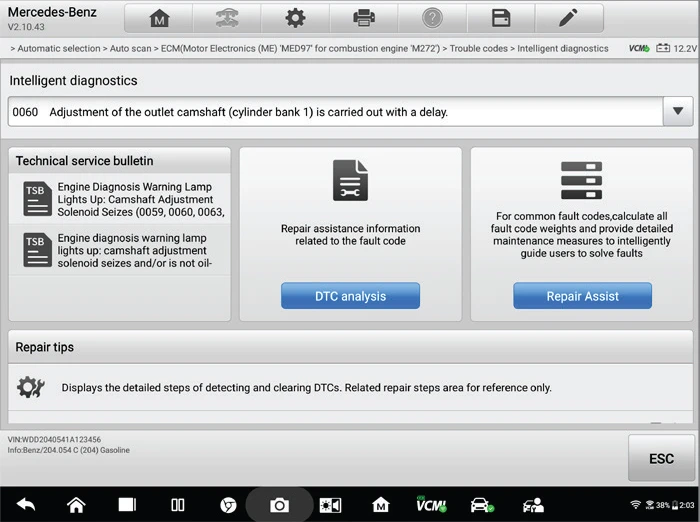Open TSB about solenoid not oil-tight
The image size is (700, 522).
[x=120, y=250]
